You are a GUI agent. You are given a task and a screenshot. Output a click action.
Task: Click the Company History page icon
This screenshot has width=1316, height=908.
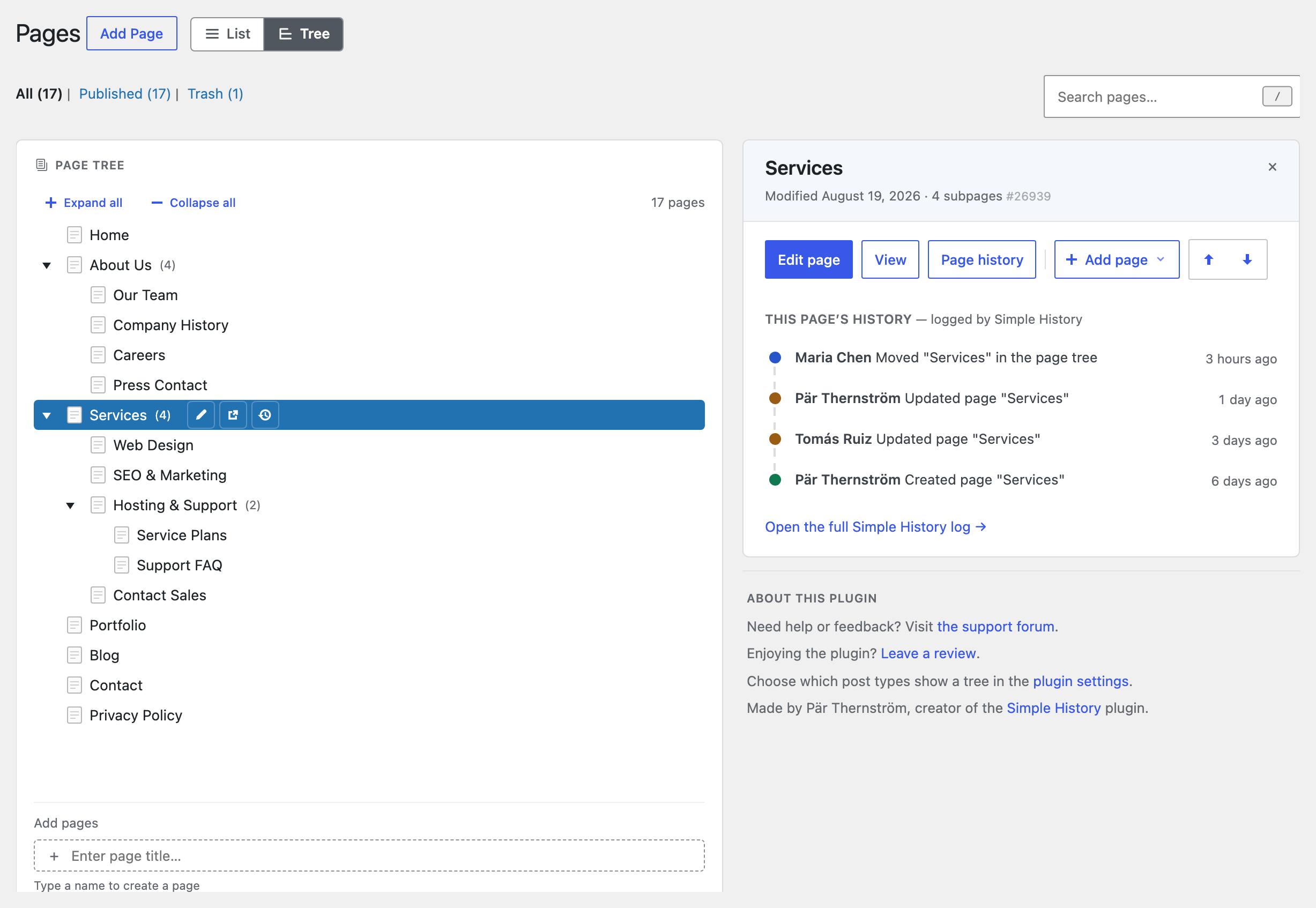98,325
